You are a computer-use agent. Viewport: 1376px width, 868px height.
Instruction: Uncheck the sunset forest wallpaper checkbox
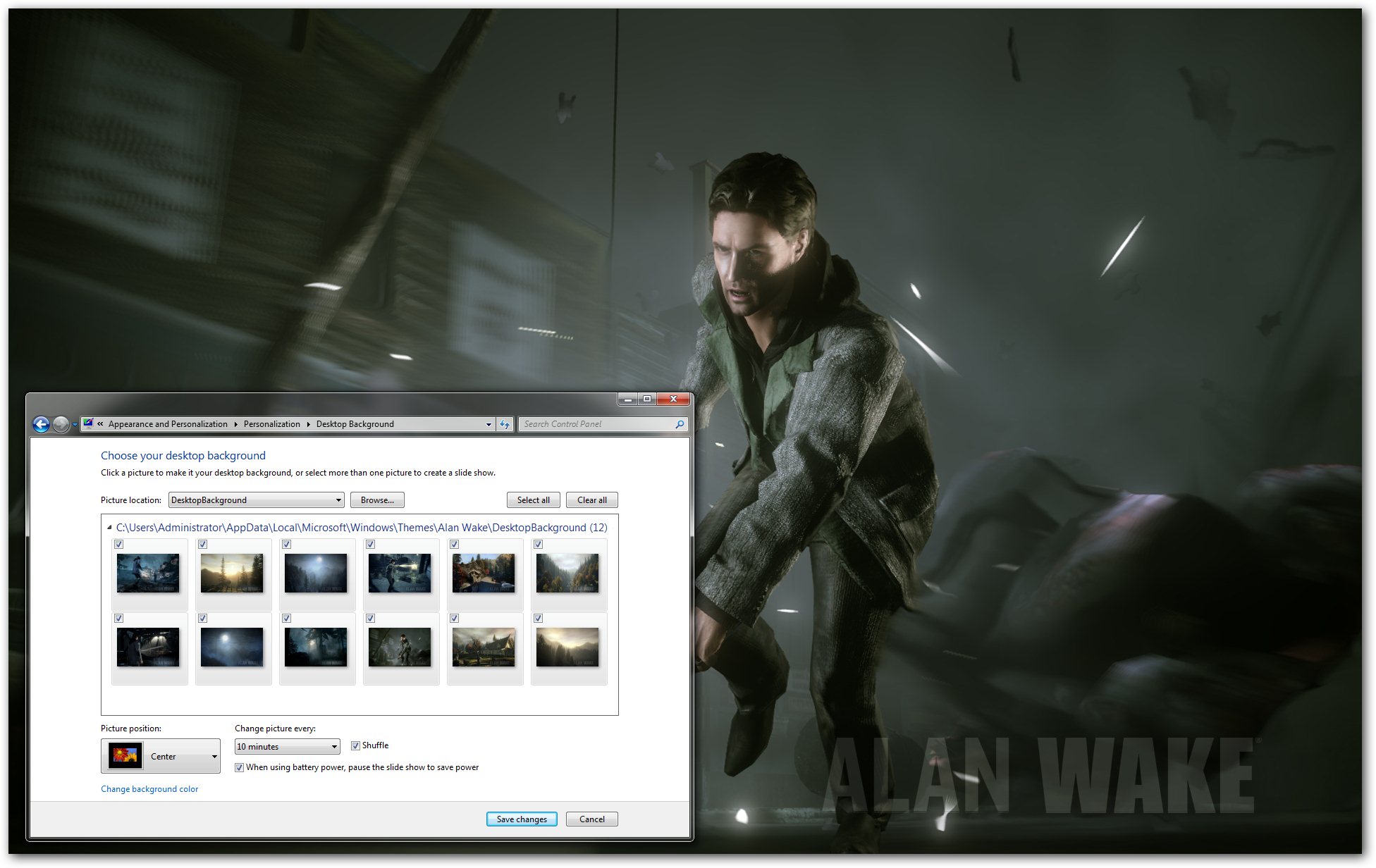[203, 545]
